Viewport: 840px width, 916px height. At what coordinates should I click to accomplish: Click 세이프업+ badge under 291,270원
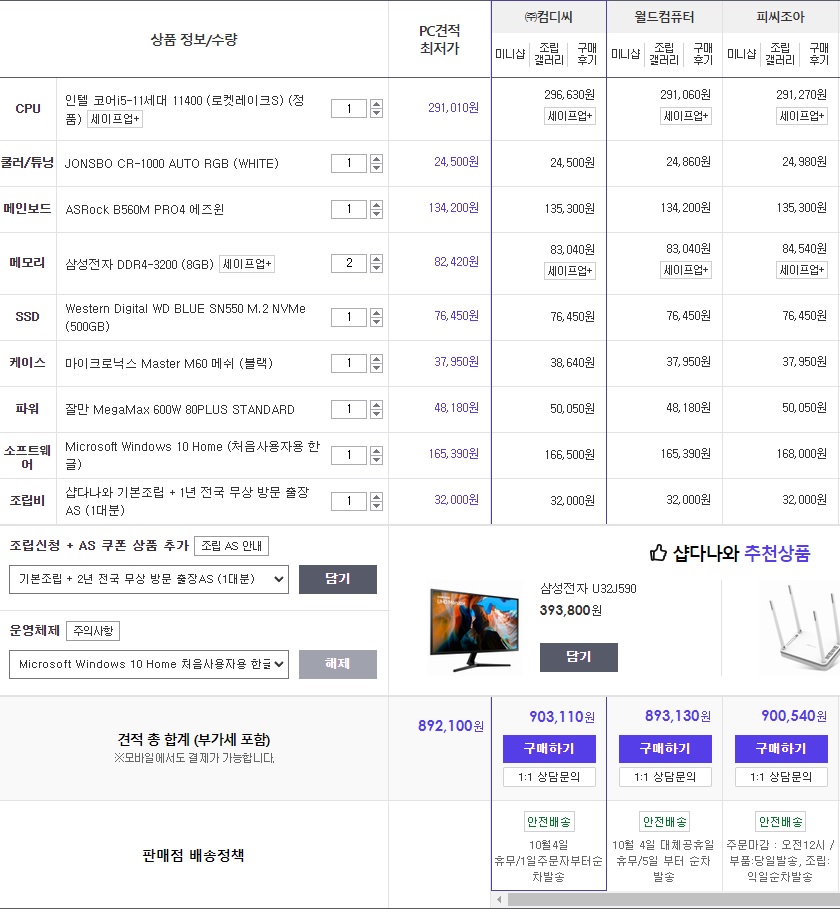pos(802,116)
